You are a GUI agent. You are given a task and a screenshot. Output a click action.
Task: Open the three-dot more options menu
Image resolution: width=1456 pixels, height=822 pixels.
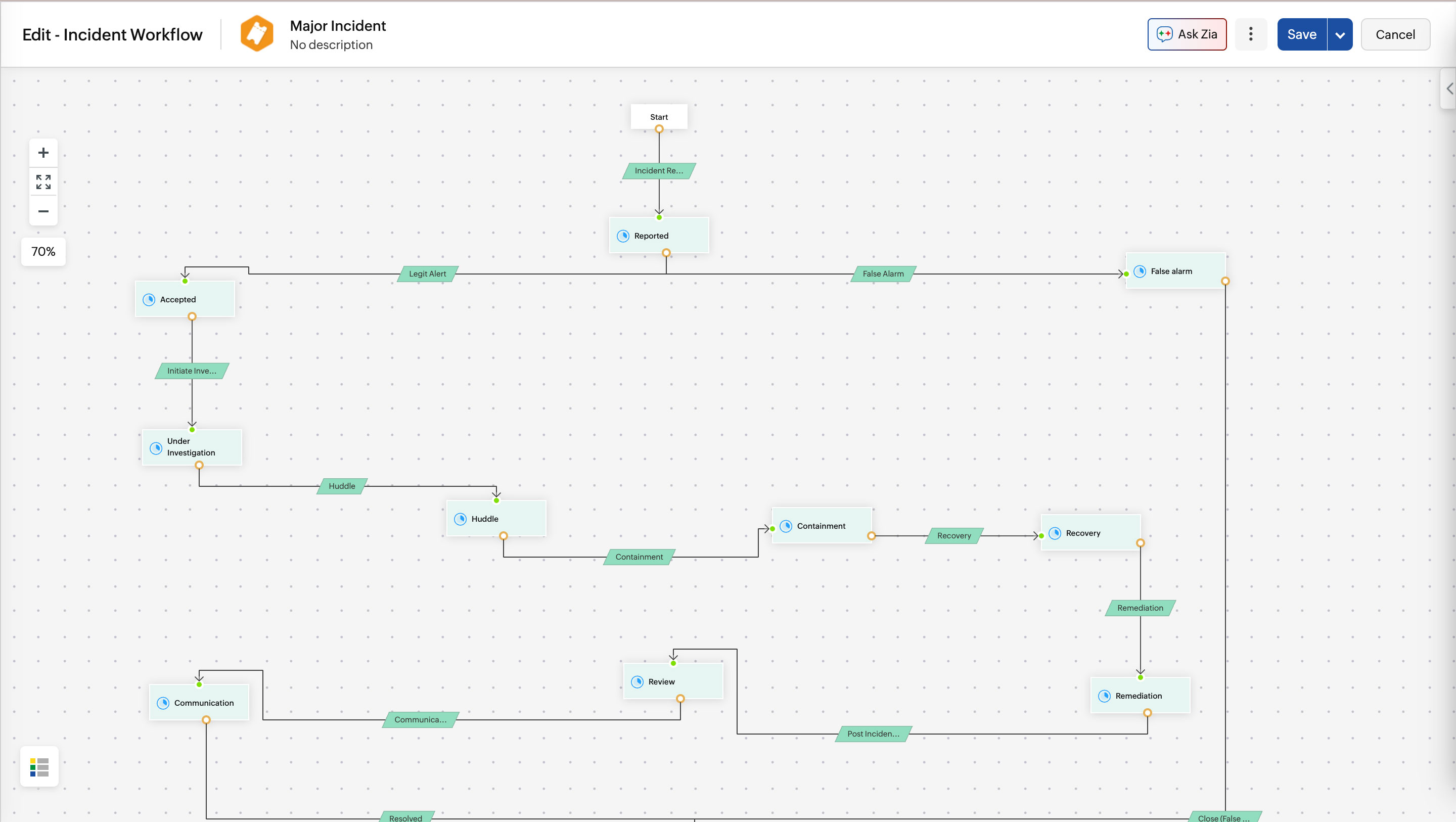[1250, 34]
